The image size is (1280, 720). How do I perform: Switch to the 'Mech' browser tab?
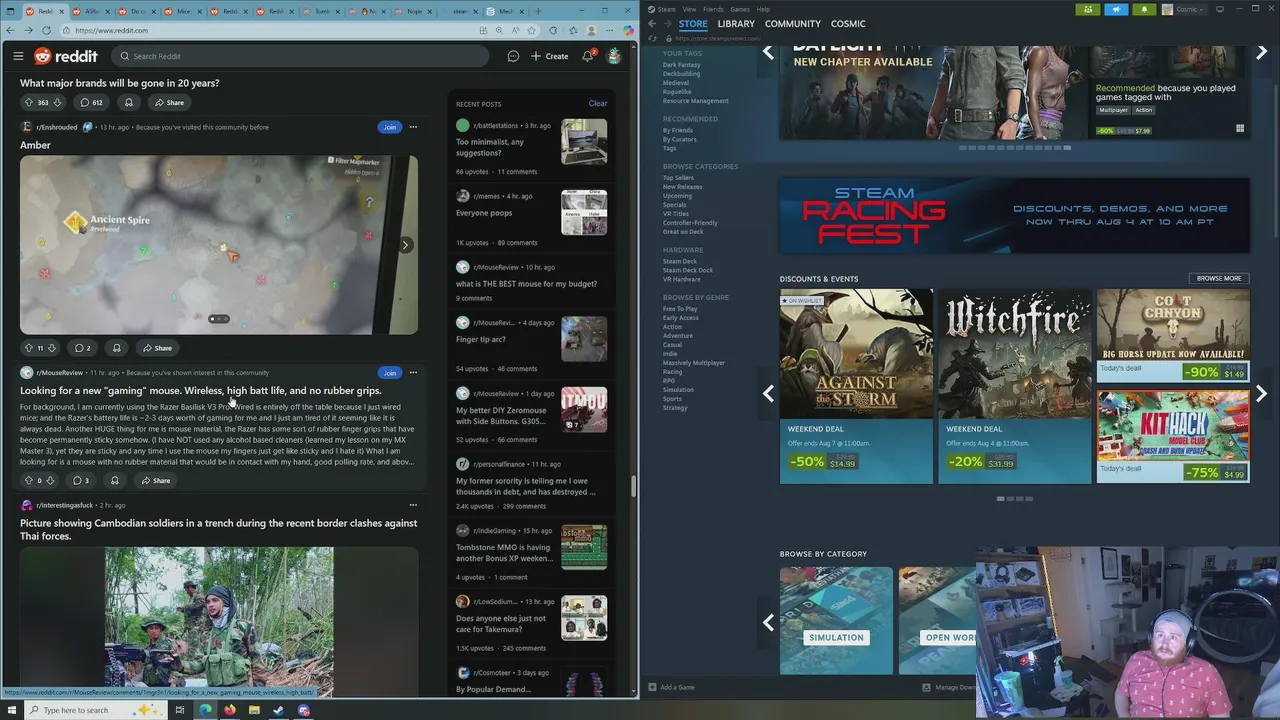[x=504, y=11]
